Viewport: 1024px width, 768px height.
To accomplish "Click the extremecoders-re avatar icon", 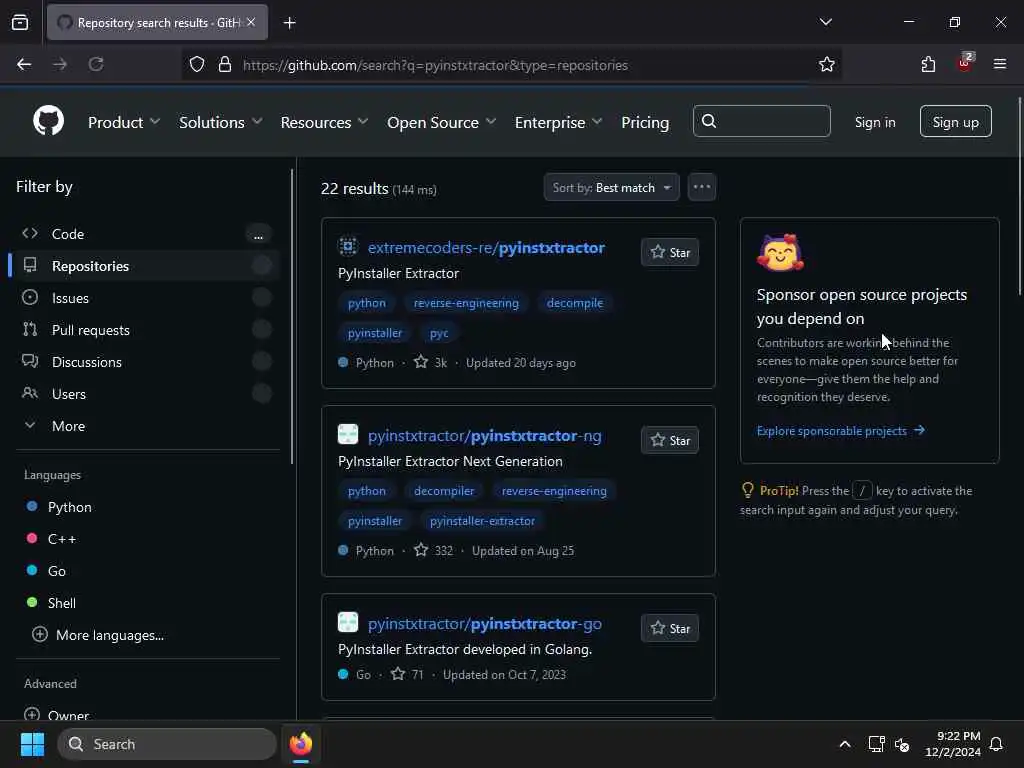I will point(348,246).
